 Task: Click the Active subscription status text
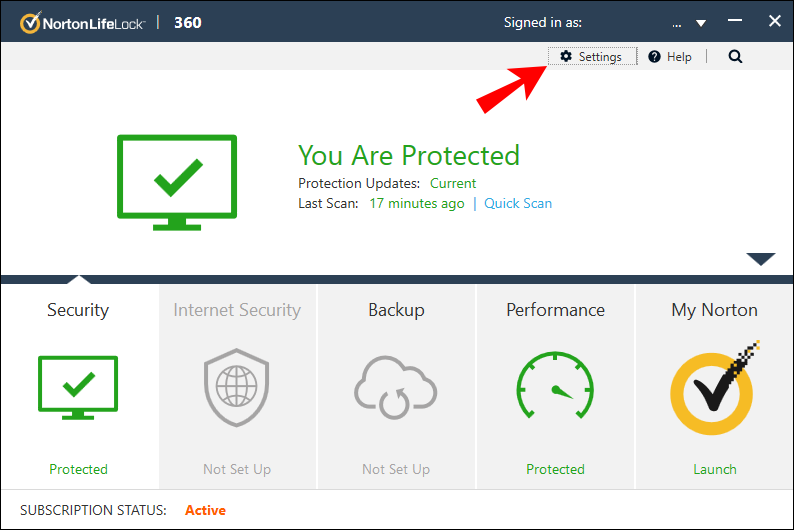pos(205,510)
